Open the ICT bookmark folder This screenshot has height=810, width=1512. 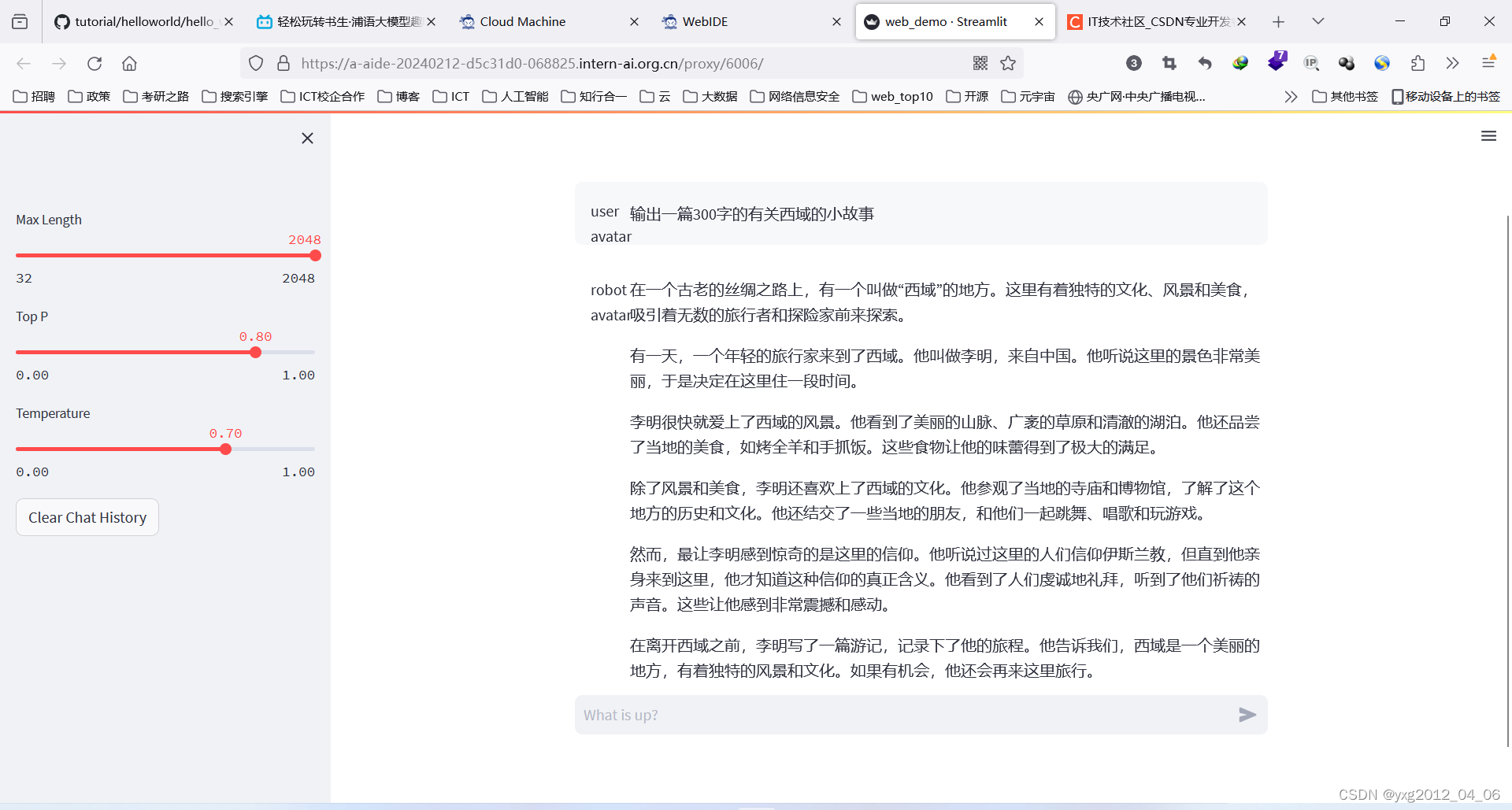[450, 96]
